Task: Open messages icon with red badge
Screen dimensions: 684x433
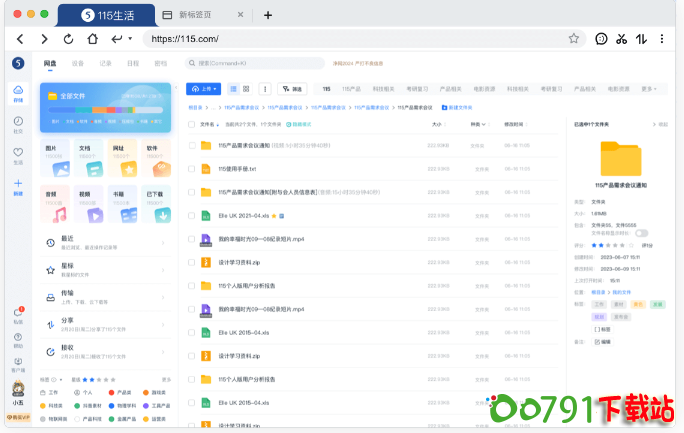Action: coord(18,315)
